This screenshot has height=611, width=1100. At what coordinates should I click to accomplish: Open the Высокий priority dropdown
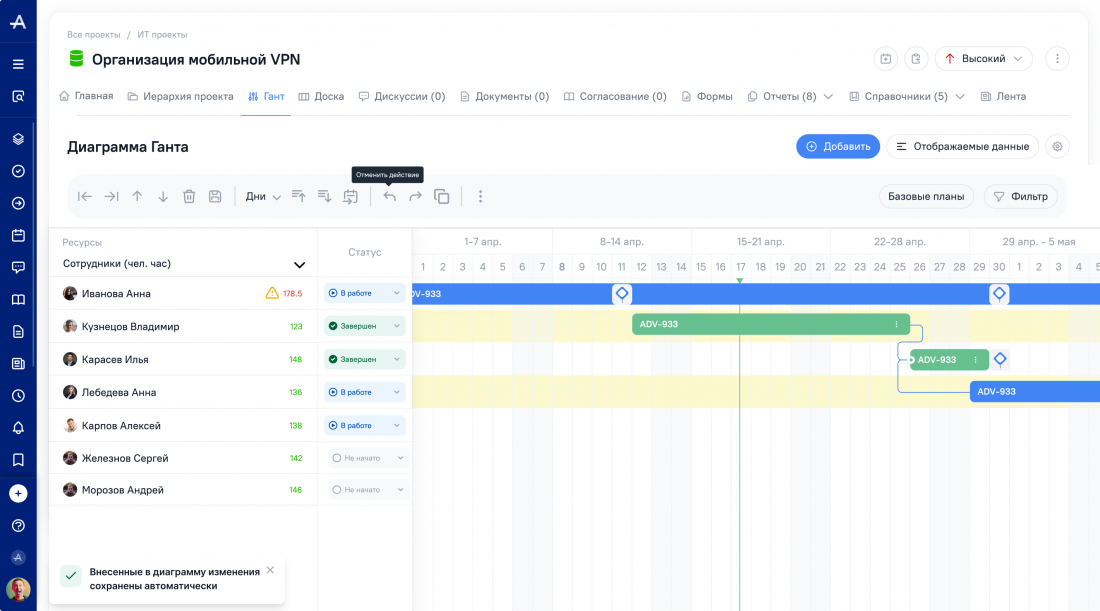983,59
